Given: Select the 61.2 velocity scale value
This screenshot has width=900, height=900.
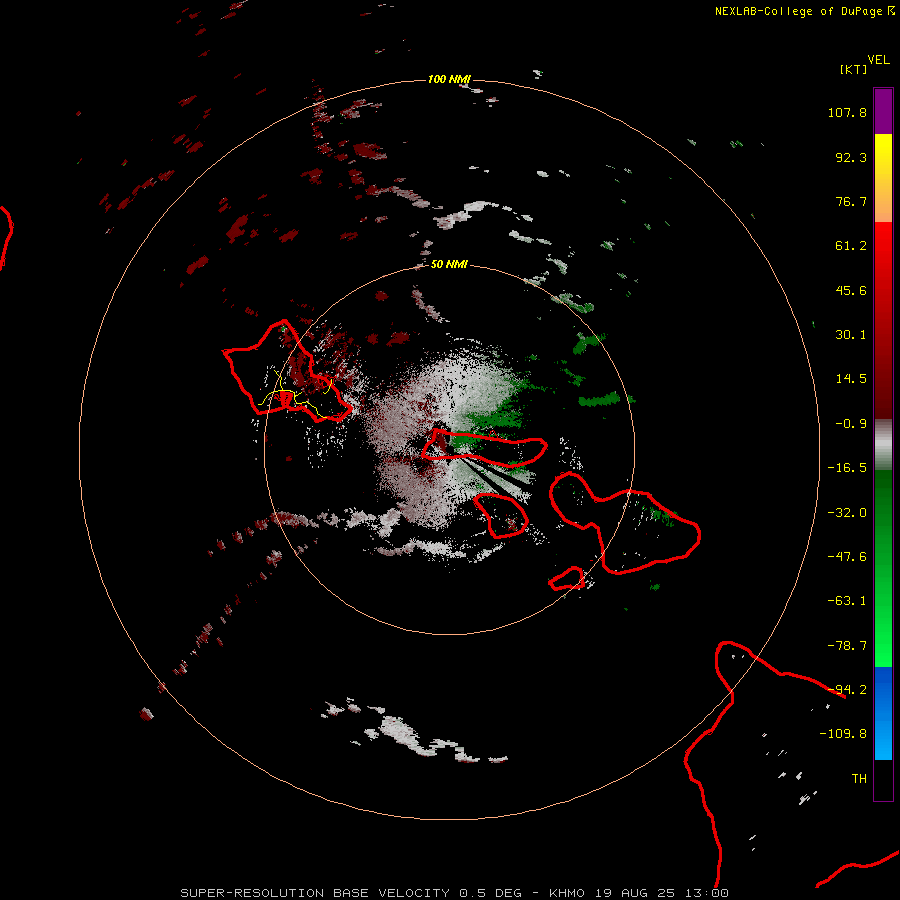Looking at the screenshot, I should [851, 246].
